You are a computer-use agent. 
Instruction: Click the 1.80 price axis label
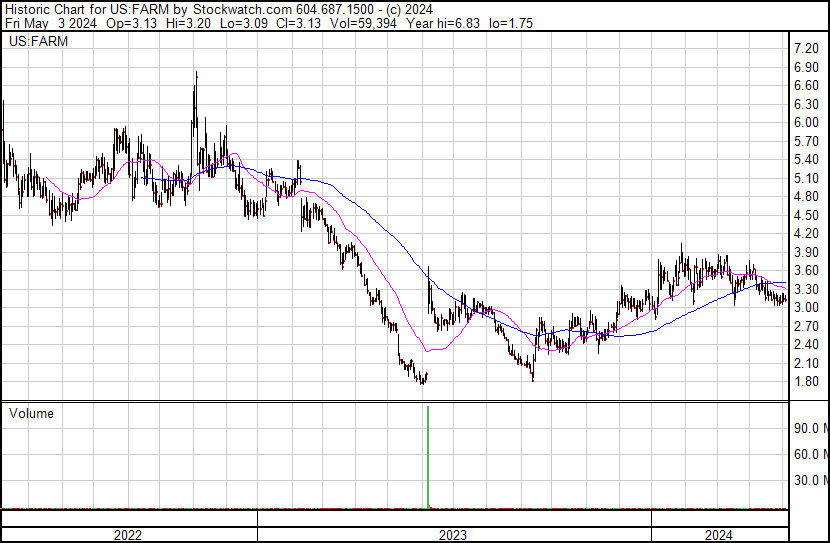[x=806, y=382]
